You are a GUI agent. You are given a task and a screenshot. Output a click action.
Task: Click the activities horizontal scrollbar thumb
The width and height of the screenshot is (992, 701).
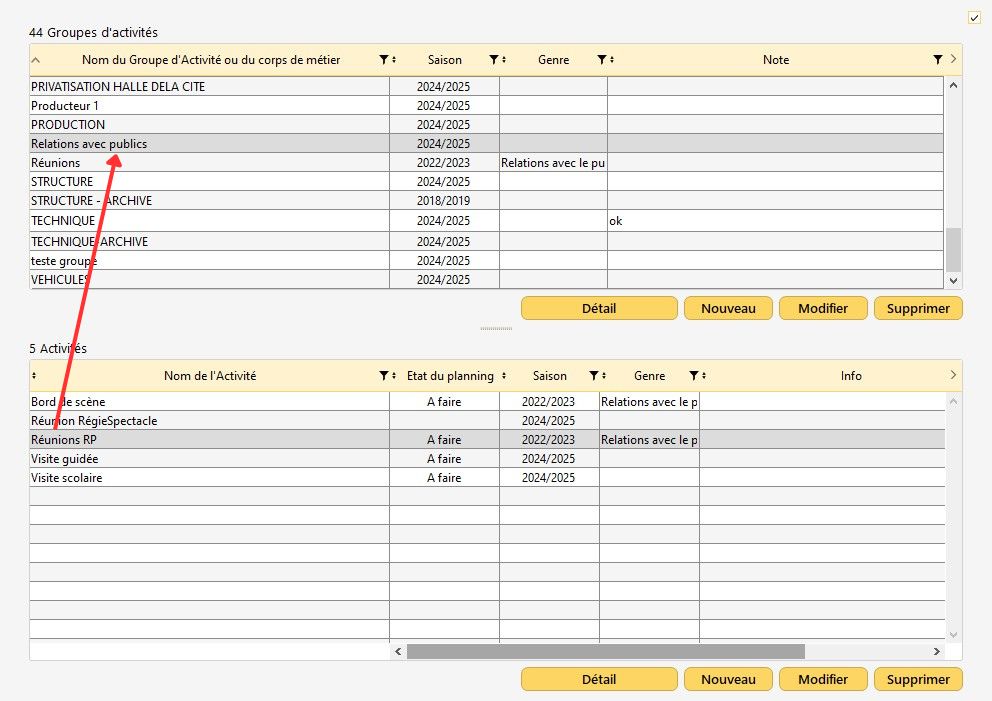(x=605, y=651)
